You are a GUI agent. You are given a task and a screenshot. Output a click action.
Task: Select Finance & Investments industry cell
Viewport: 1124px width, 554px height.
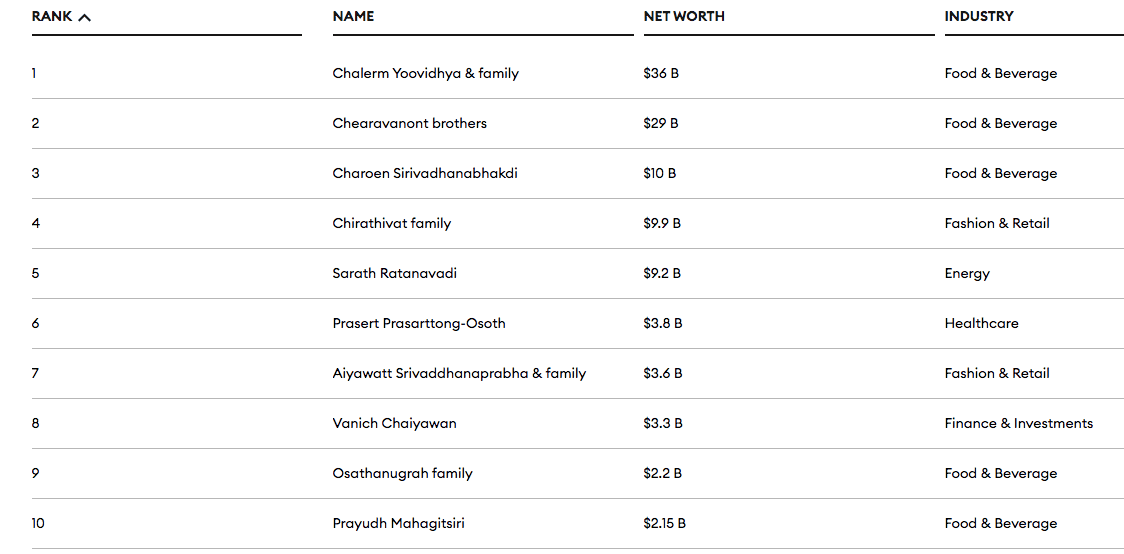pyautogui.click(x=1019, y=424)
